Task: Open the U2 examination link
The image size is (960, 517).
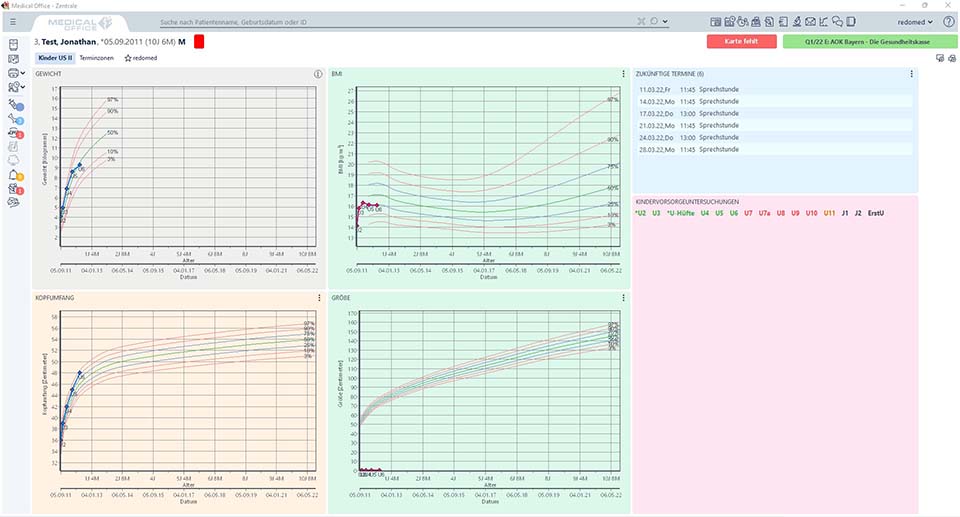Action: point(640,213)
